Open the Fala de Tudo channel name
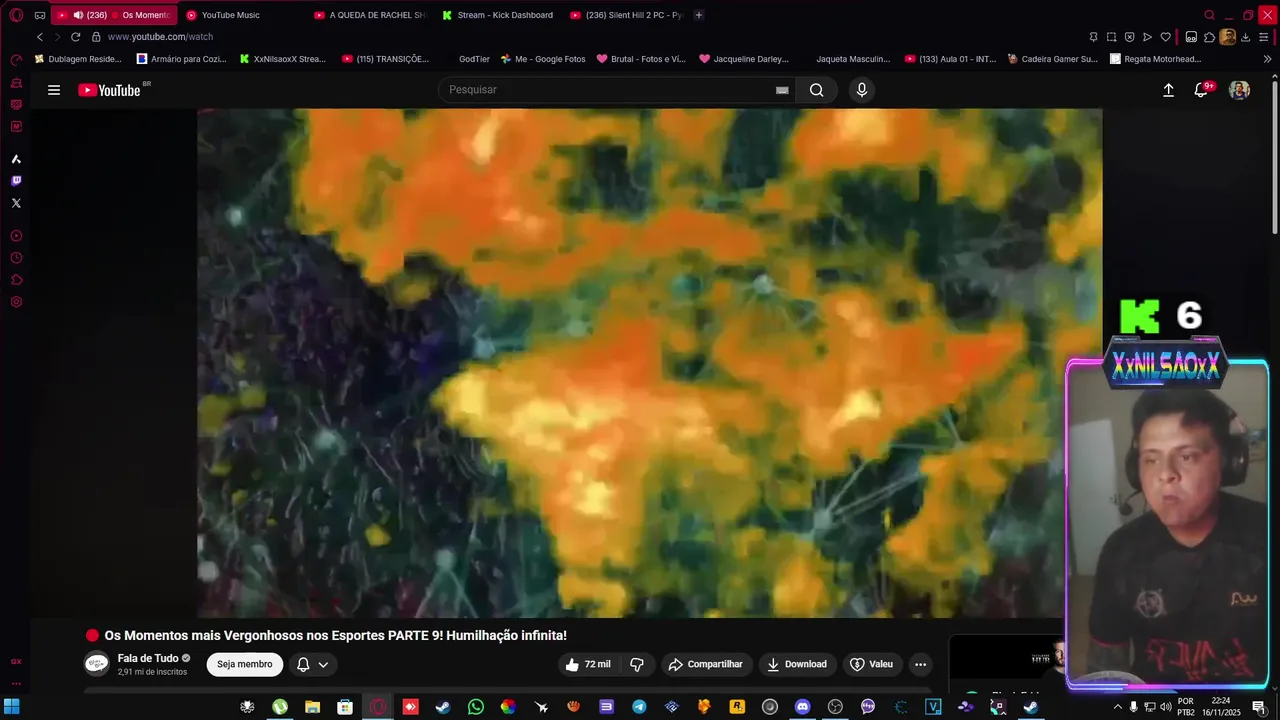 click(148, 658)
